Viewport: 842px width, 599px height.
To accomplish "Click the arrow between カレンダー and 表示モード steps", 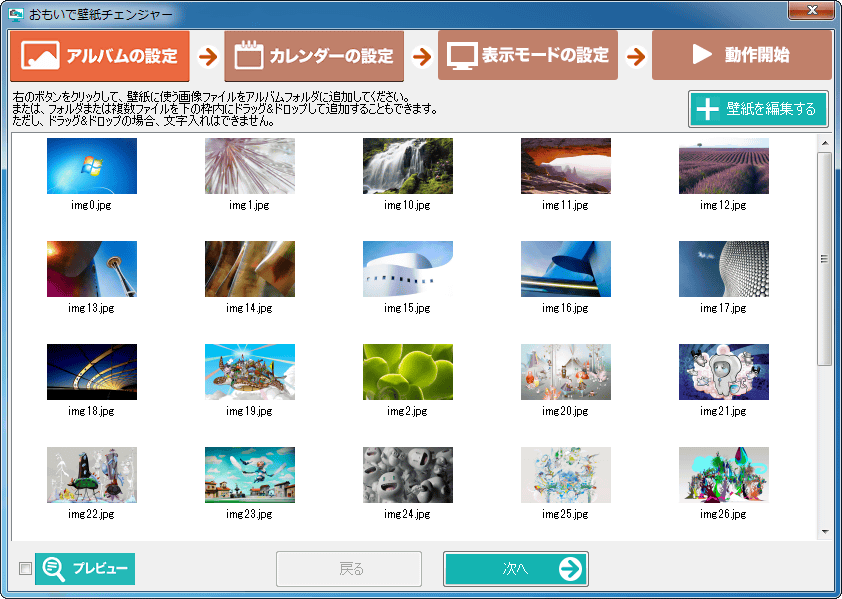I will [x=422, y=56].
